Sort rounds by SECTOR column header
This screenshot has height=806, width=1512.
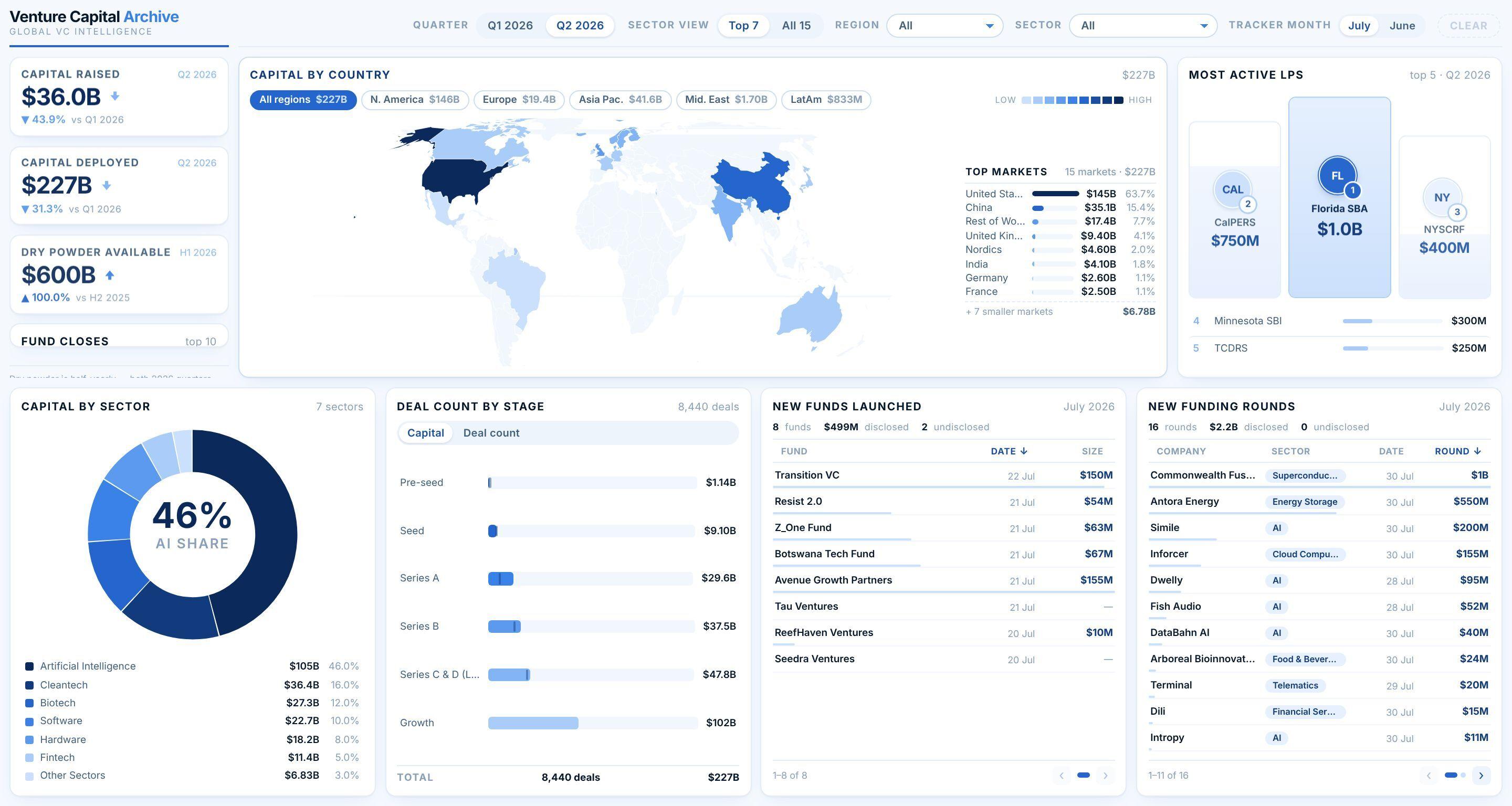click(1290, 451)
